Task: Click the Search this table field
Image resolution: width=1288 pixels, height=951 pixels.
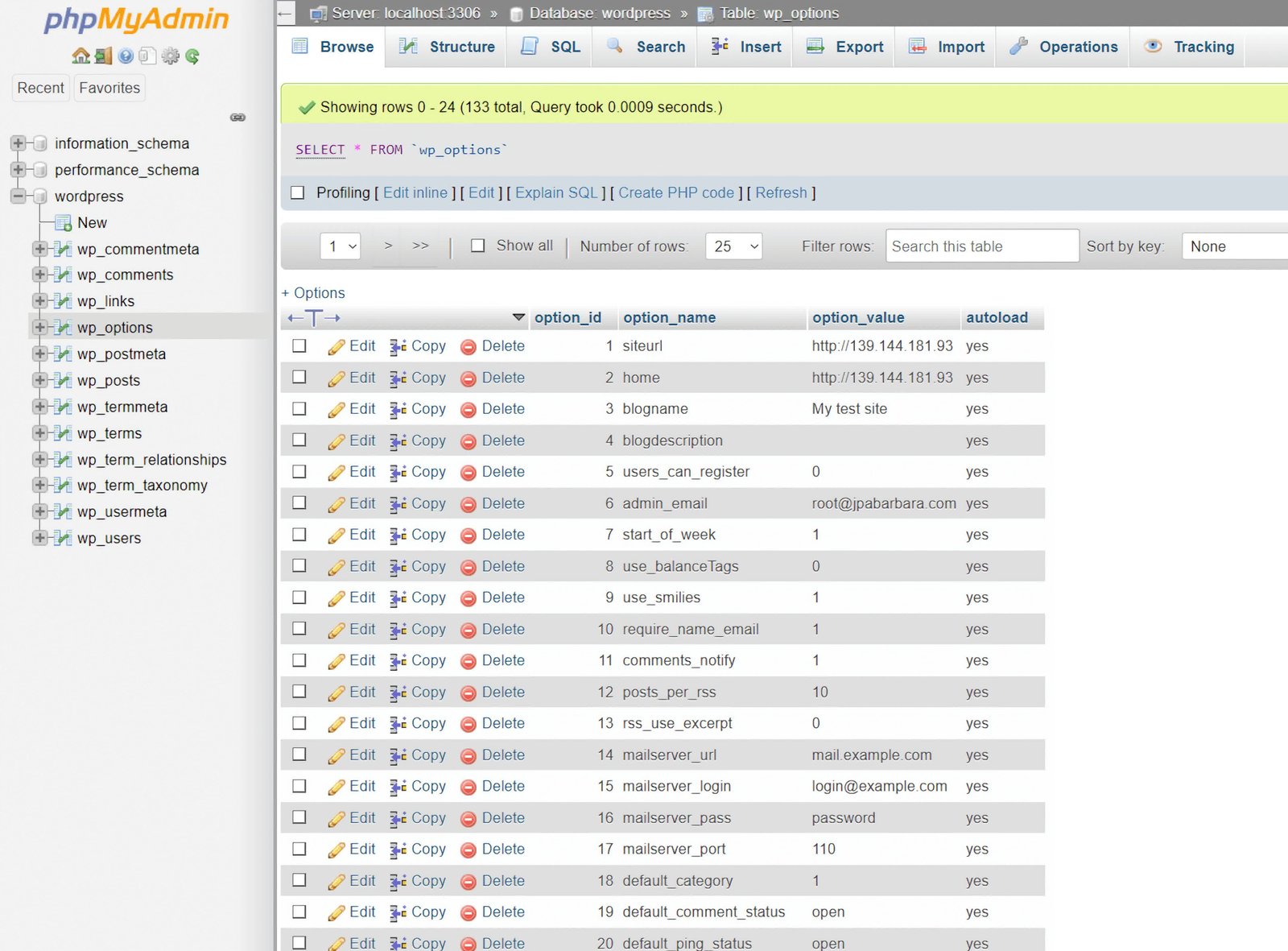Action: [981, 246]
